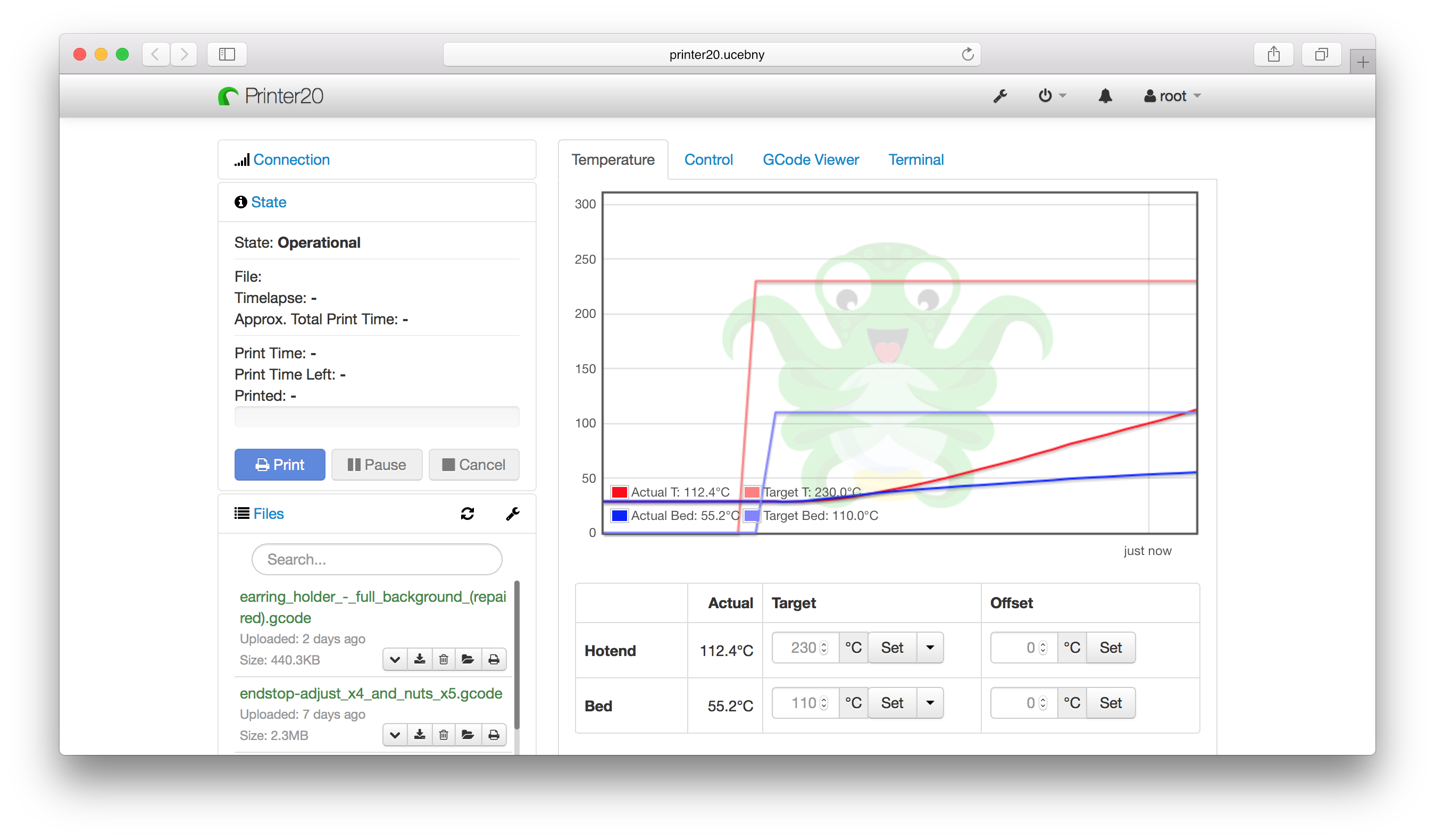Screen dimensions: 1435x840
Task: Open Hotend target temperature presets dropdown
Action: point(930,647)
